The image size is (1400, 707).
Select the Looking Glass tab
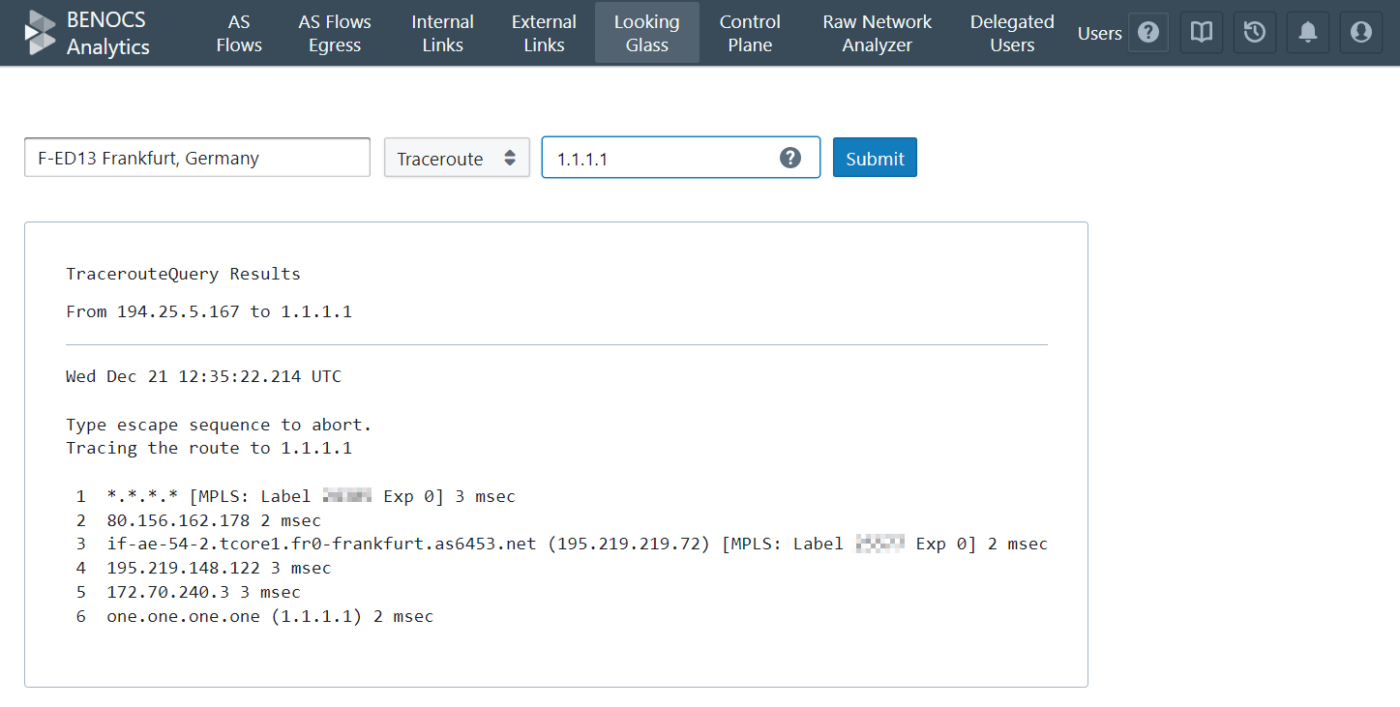647,33
